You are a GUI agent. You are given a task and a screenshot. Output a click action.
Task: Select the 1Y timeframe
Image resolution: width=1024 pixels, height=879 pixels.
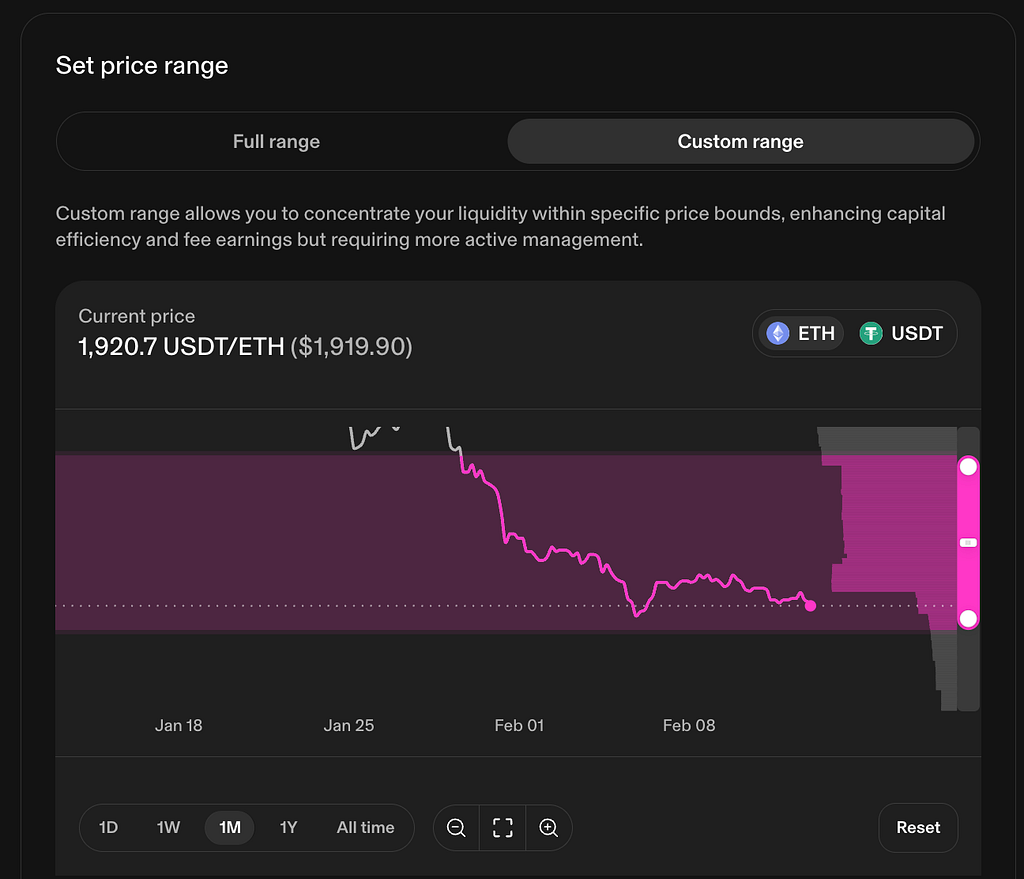(288, 827)
